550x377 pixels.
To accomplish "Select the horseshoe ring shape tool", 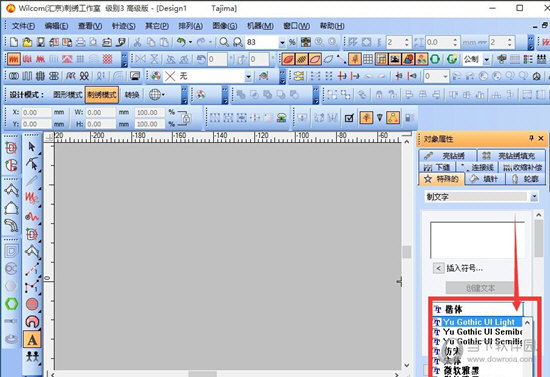I will 32,322.
